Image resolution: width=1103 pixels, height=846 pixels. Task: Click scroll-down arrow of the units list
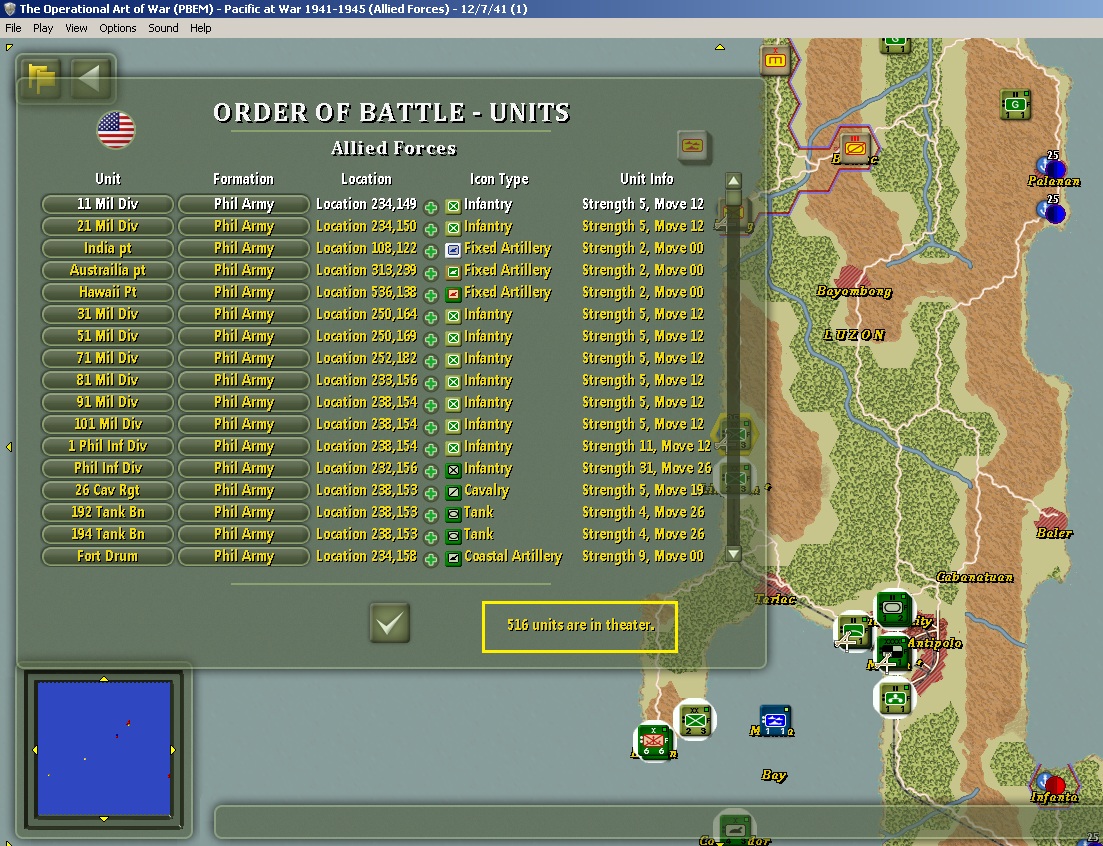(733, 553)
